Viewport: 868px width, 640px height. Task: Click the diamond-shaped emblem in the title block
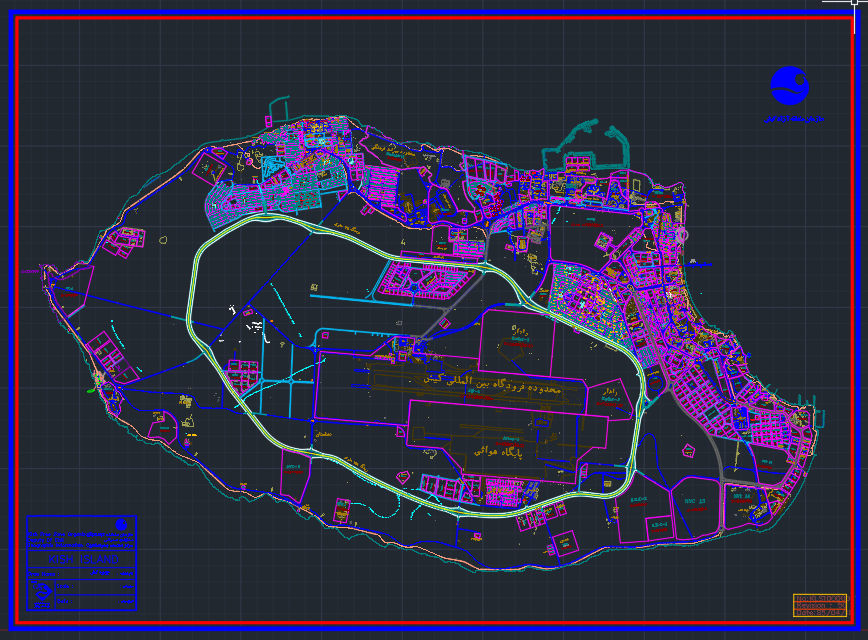tap(42, 593)
